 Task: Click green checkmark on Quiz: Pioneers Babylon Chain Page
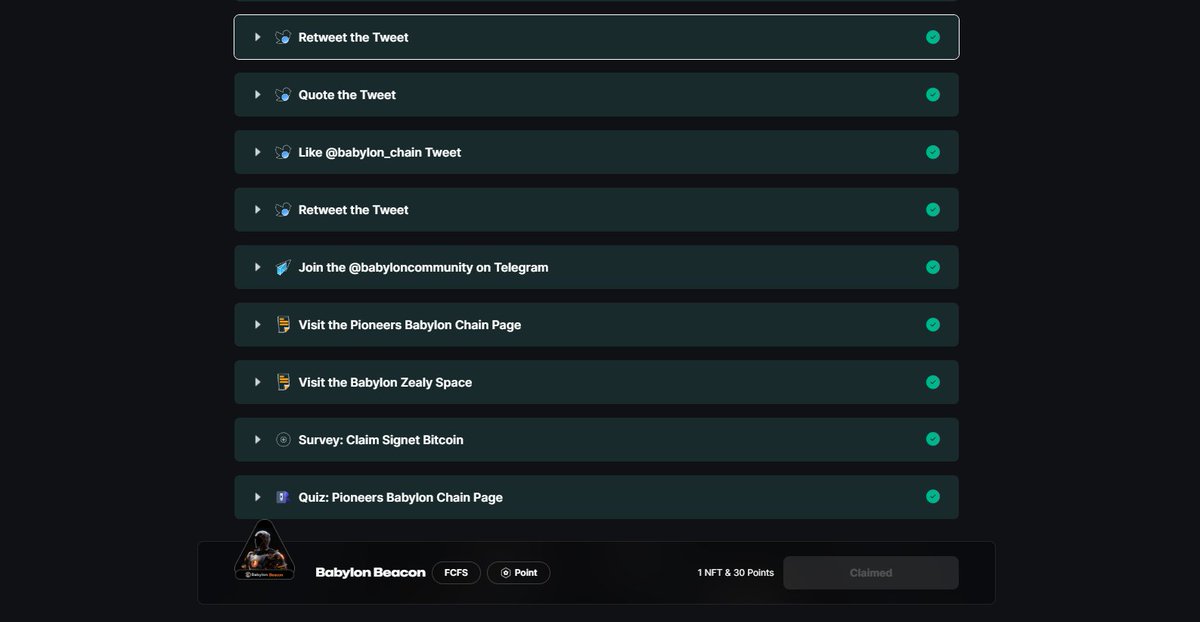(x=933, y=497)
